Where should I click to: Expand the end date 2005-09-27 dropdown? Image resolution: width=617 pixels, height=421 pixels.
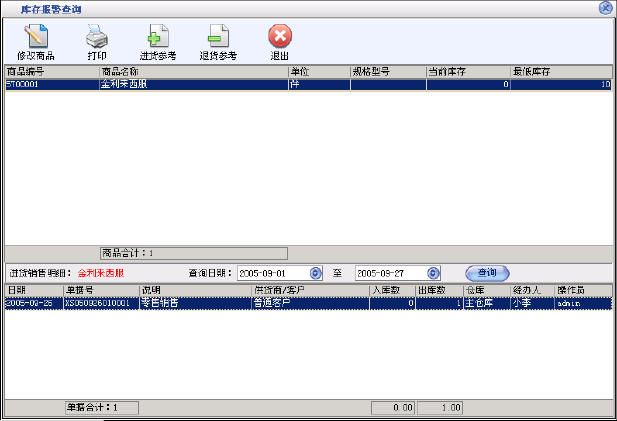pos(433,272)
